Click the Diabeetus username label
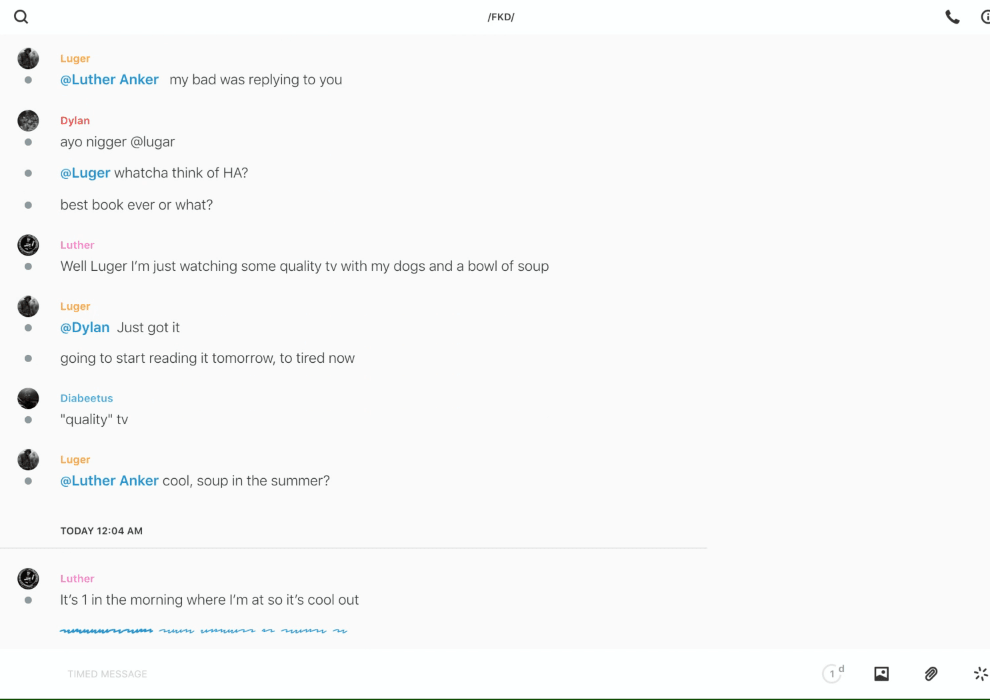This screenshot has height=700, width=990. coord(86,398)
